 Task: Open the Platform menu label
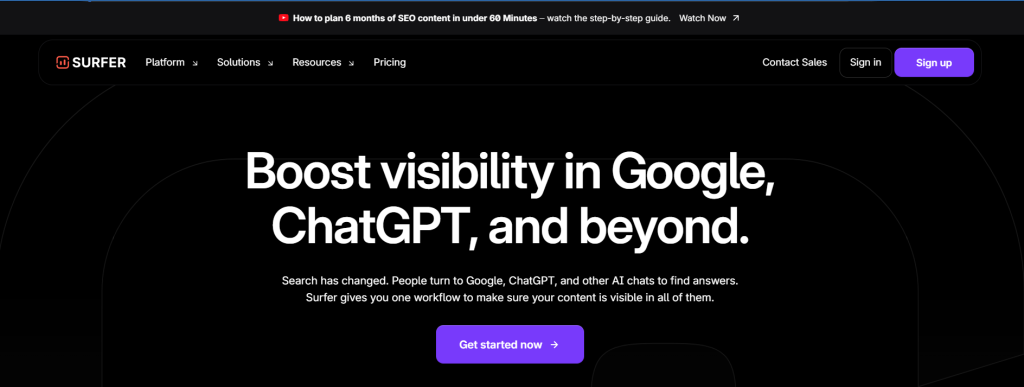click(x=165, y=63)
